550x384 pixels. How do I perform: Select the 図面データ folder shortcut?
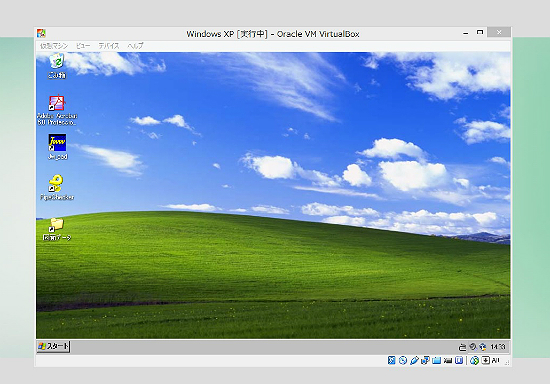[57, 229]
